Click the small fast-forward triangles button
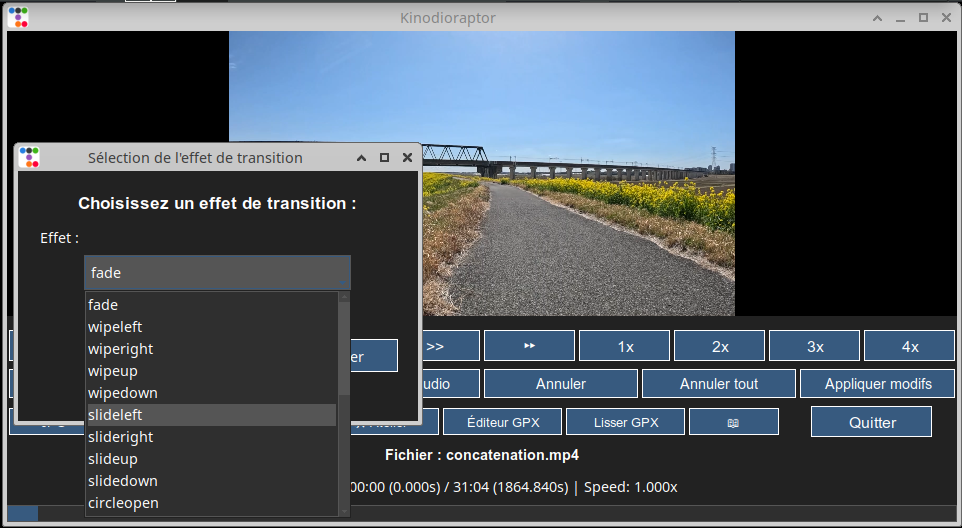This screenshot has height=528, width=962. (x=529, y=346)
